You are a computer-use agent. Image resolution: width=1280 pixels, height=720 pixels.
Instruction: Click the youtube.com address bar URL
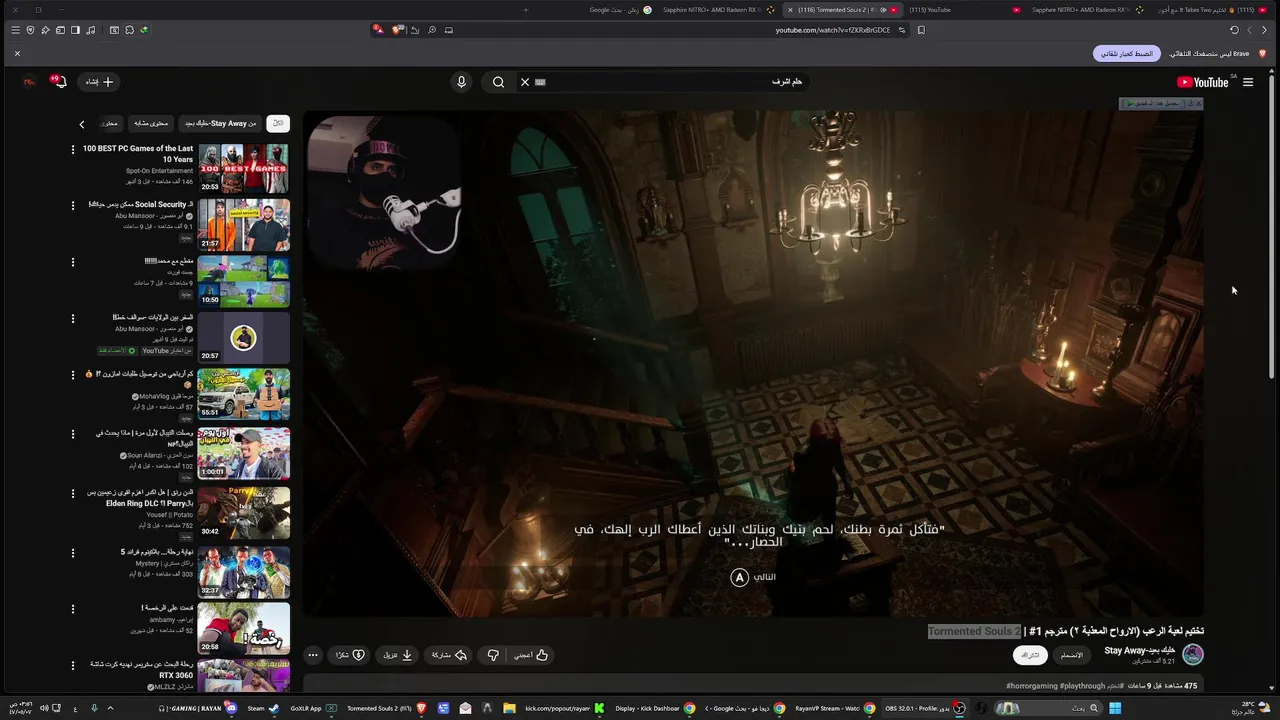833,30
